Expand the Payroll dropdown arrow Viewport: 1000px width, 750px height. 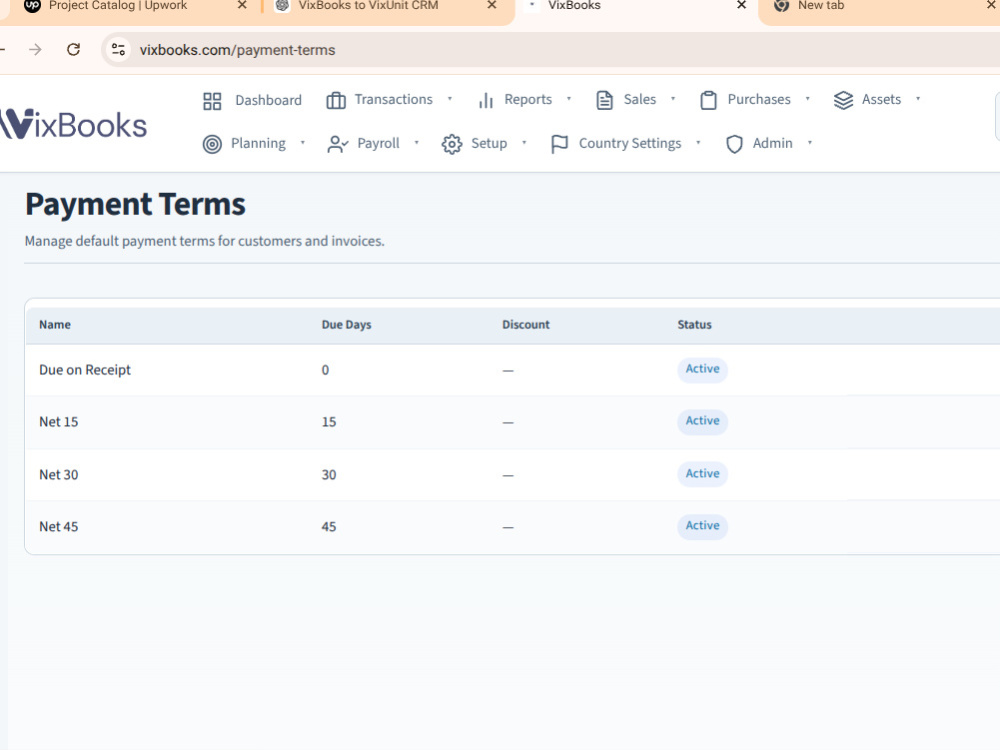[x=416, y=143]
